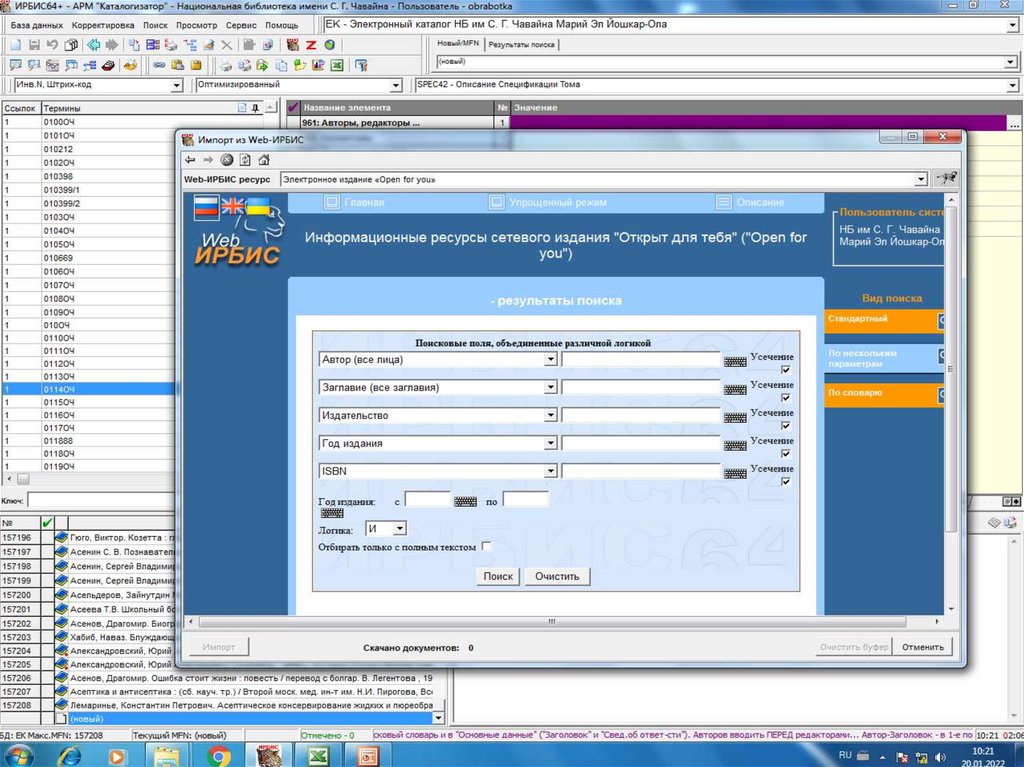Click the save diskette icon in main toolbar

(34, 45)
